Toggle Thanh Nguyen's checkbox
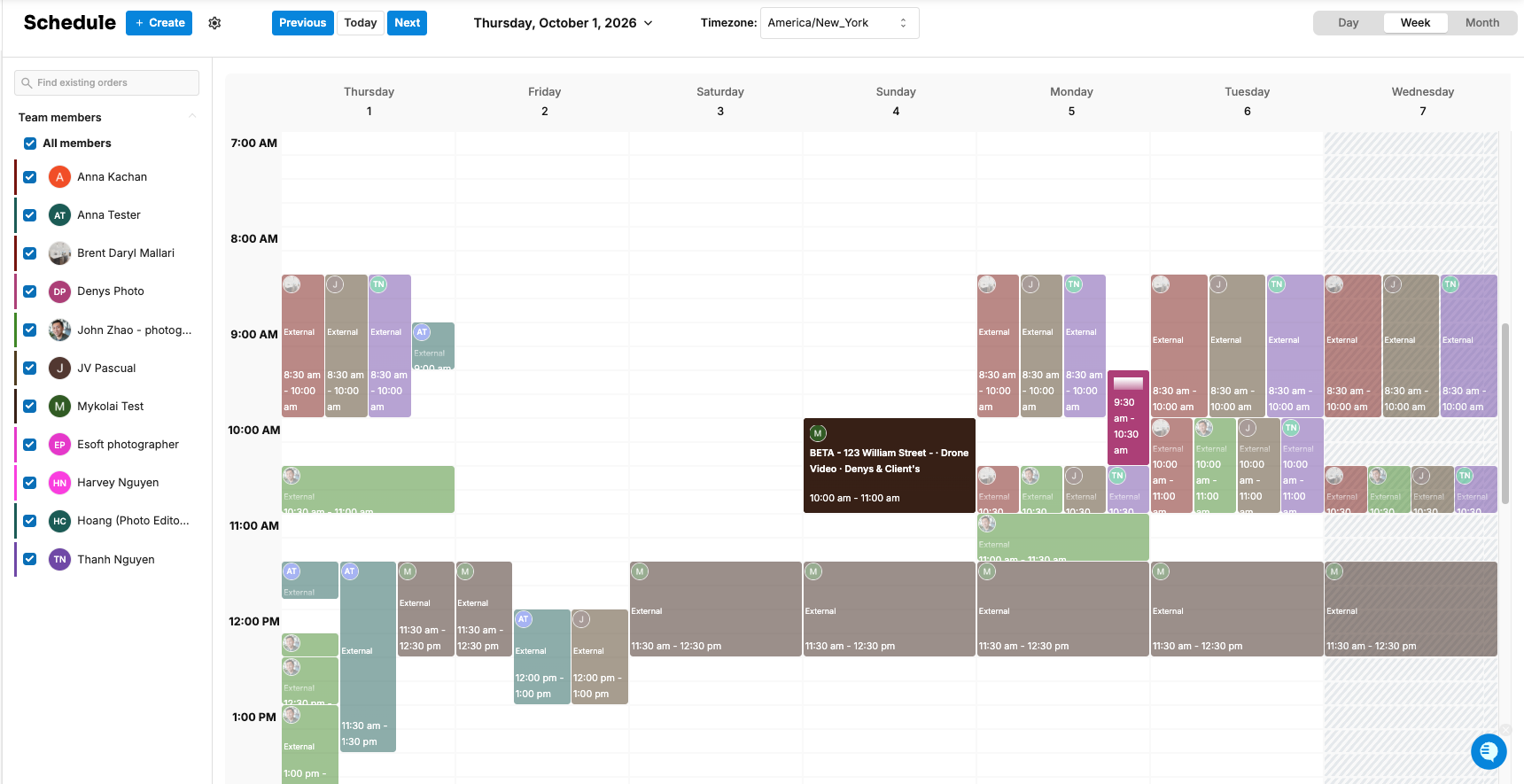1524x784 pixels. tap(30, 559)
